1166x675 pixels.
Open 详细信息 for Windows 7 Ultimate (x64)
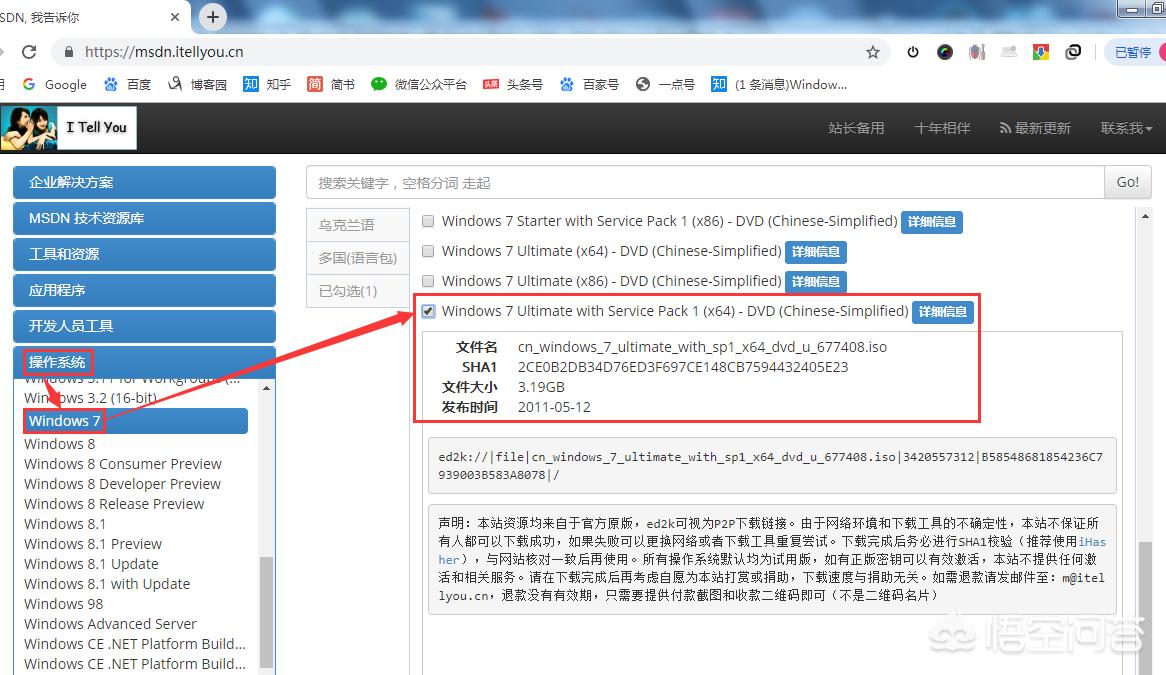pyautogui.click(x=816, y=252)
